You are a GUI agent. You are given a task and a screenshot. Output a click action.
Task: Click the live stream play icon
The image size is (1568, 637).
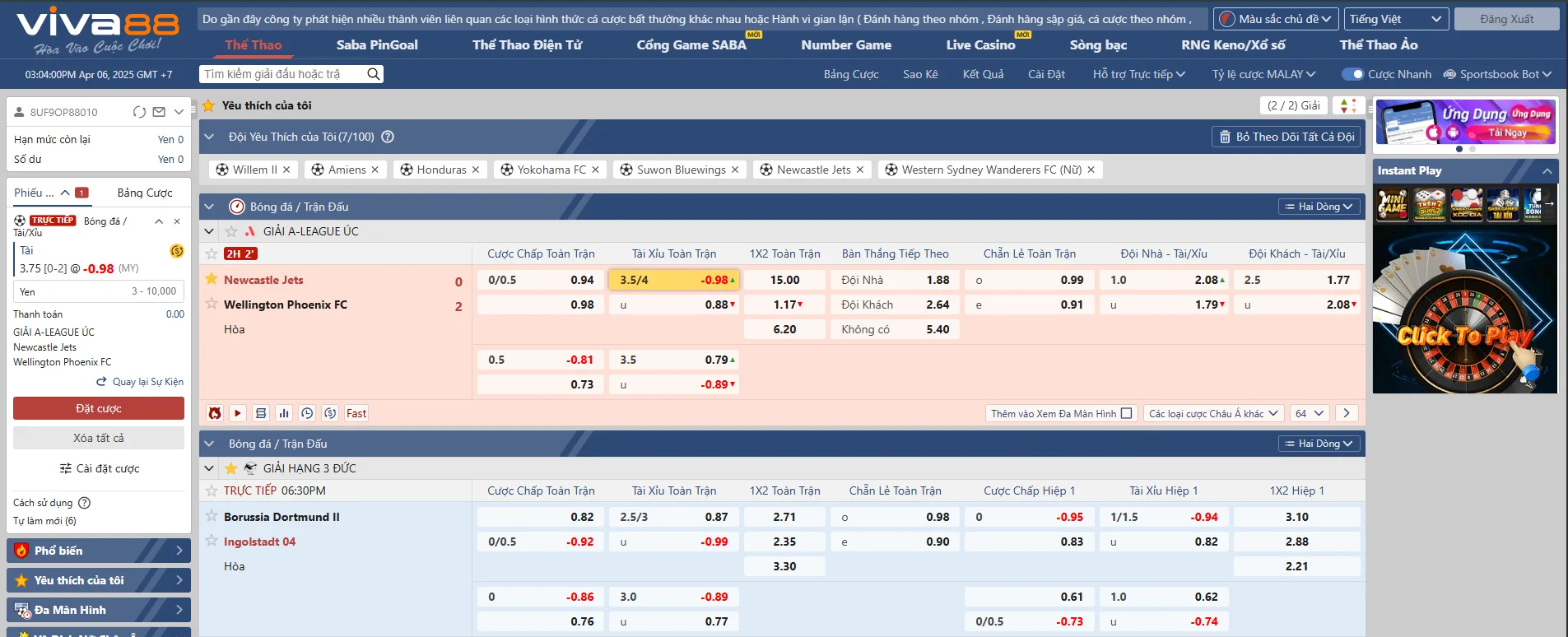[238, 413]
